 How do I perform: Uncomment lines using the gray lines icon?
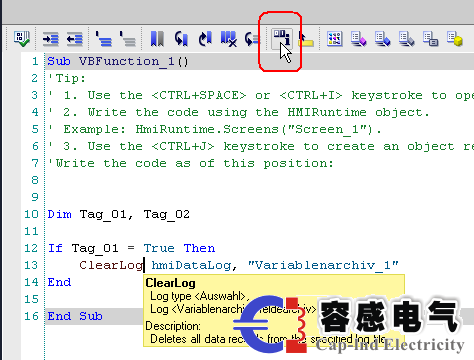tap(128, 39)
